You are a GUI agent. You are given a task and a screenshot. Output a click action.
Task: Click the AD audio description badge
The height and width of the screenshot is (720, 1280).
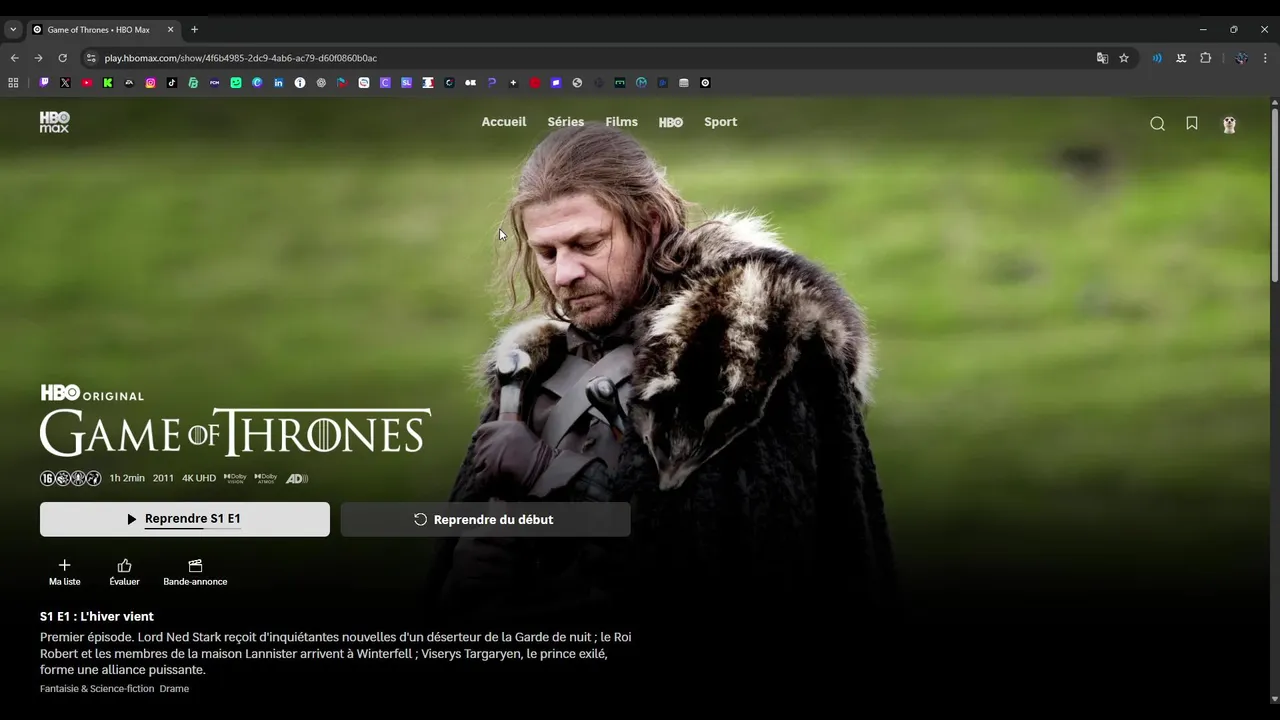pyautogui.click(x=297, y=478)
